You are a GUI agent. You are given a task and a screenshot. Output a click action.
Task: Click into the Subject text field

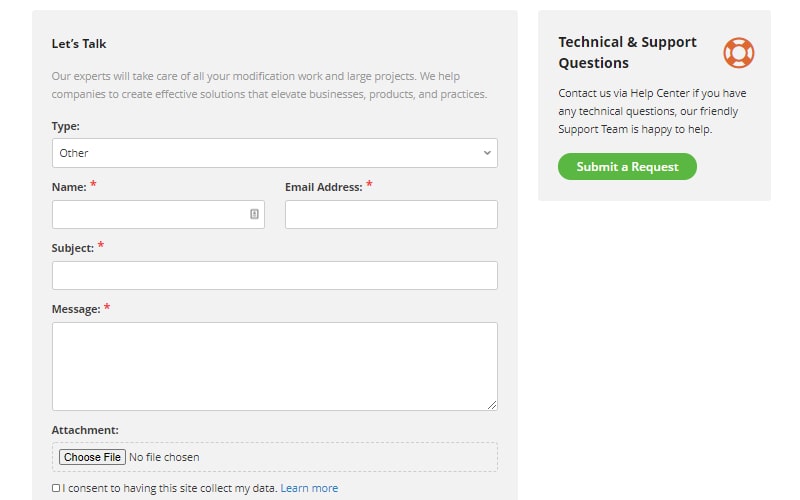274,276
